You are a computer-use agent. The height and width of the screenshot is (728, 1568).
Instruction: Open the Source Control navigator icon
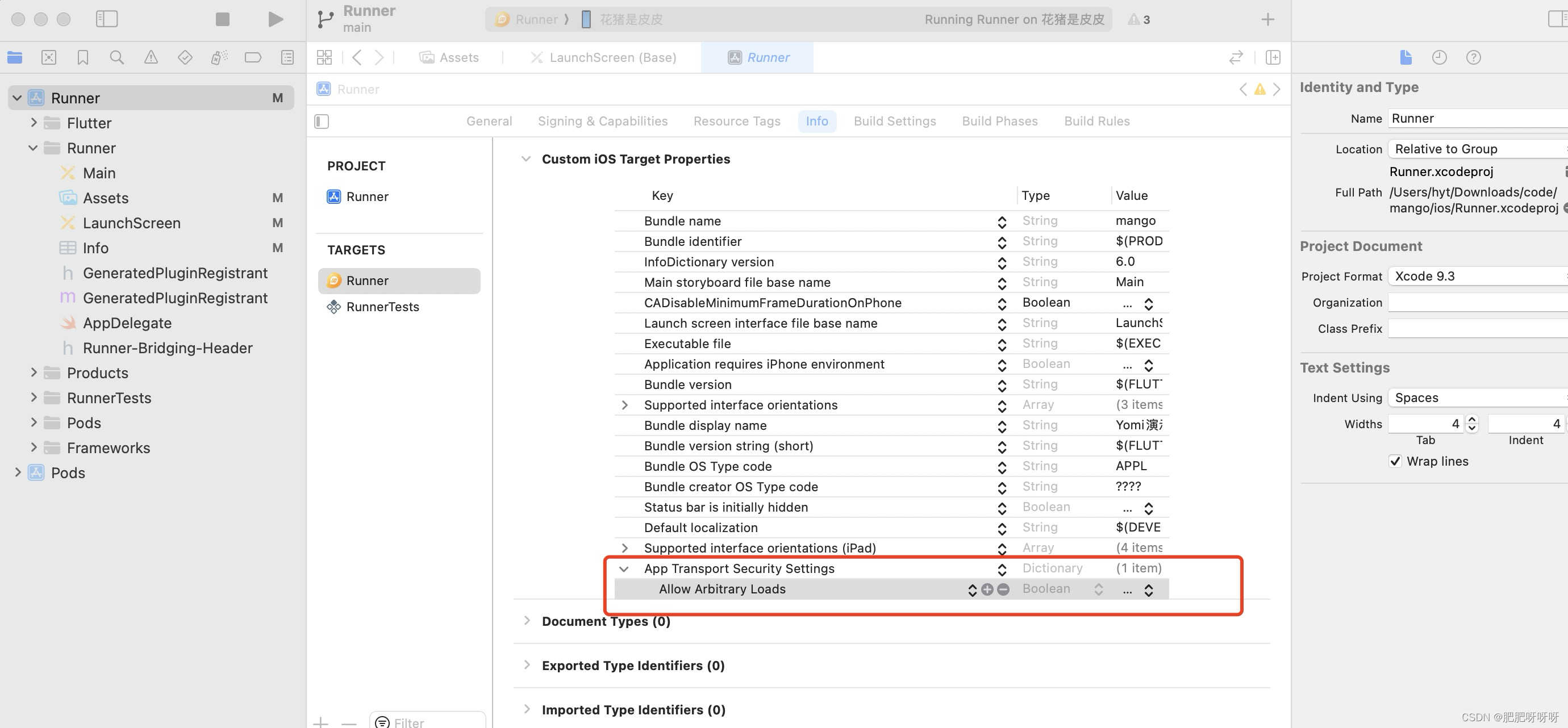[49, 58]
